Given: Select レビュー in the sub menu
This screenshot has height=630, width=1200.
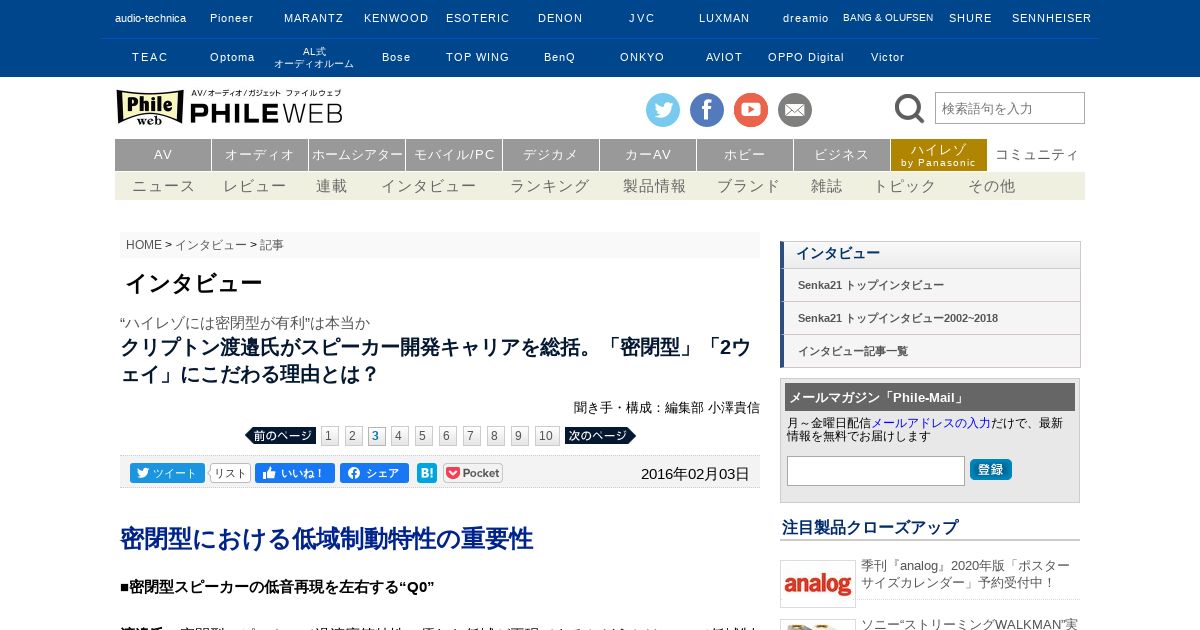Looking at the screenshot, I should [x=255, y=186].
